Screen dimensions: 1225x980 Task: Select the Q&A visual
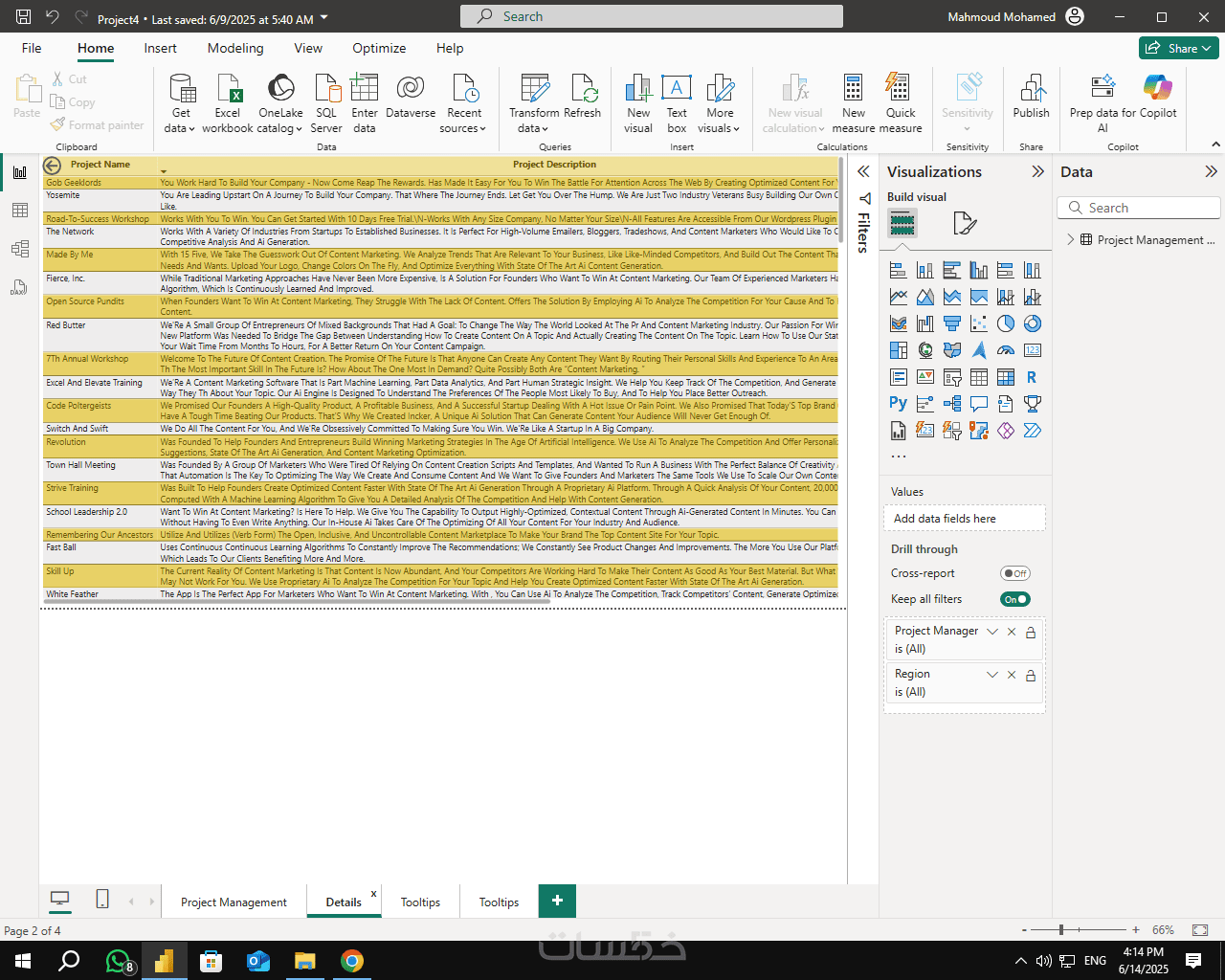(978, 404)
